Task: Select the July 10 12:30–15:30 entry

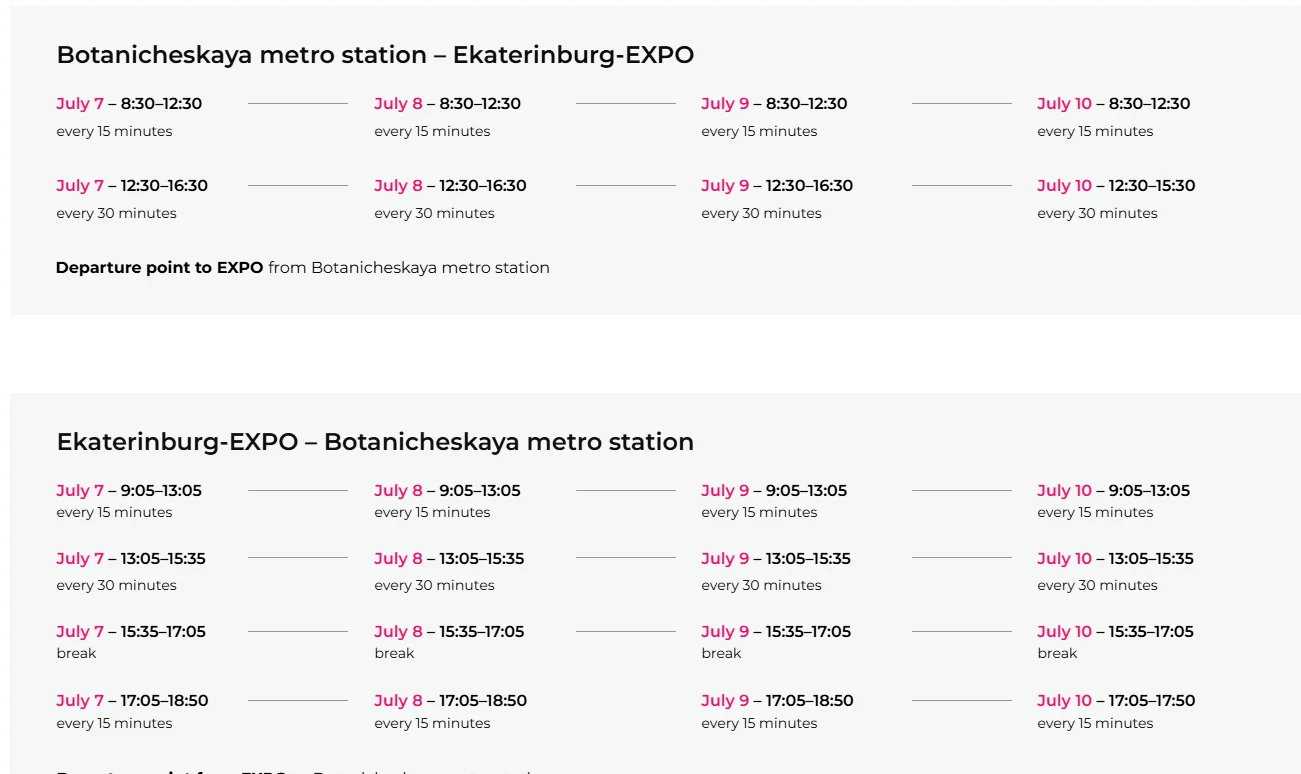Action: pyautogui.click(x=1115, y=186)
